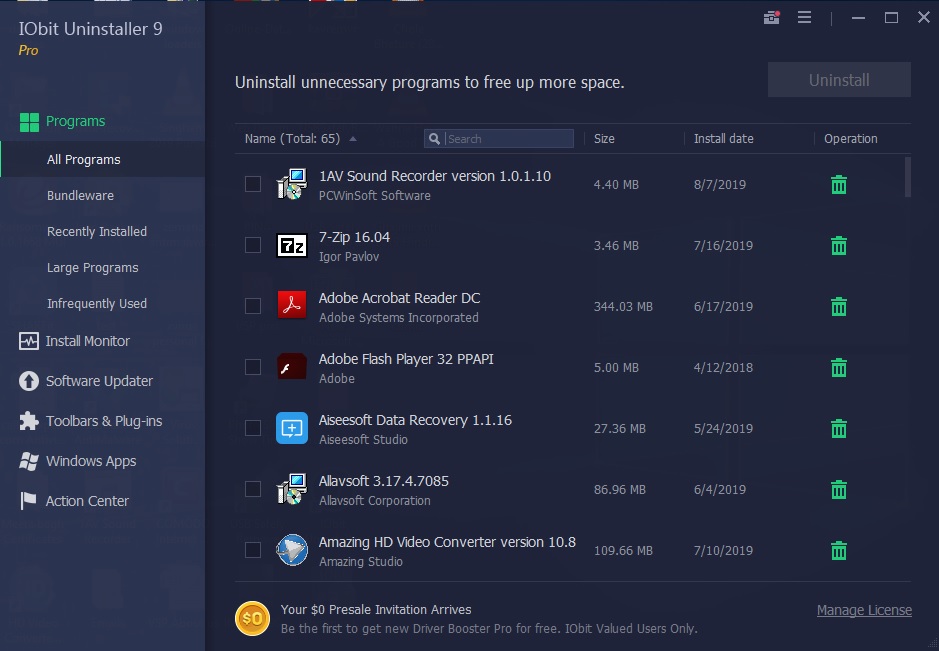Click the Windows Apps label
The image size is (939, 651).
91,461
